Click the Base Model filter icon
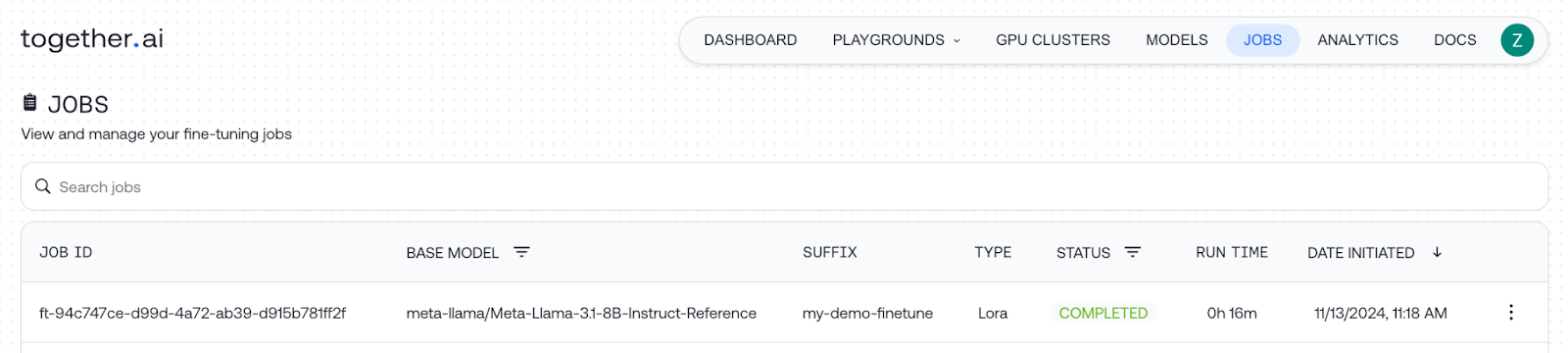This screenshot has height=353, width=1568. tap(521, 252)
